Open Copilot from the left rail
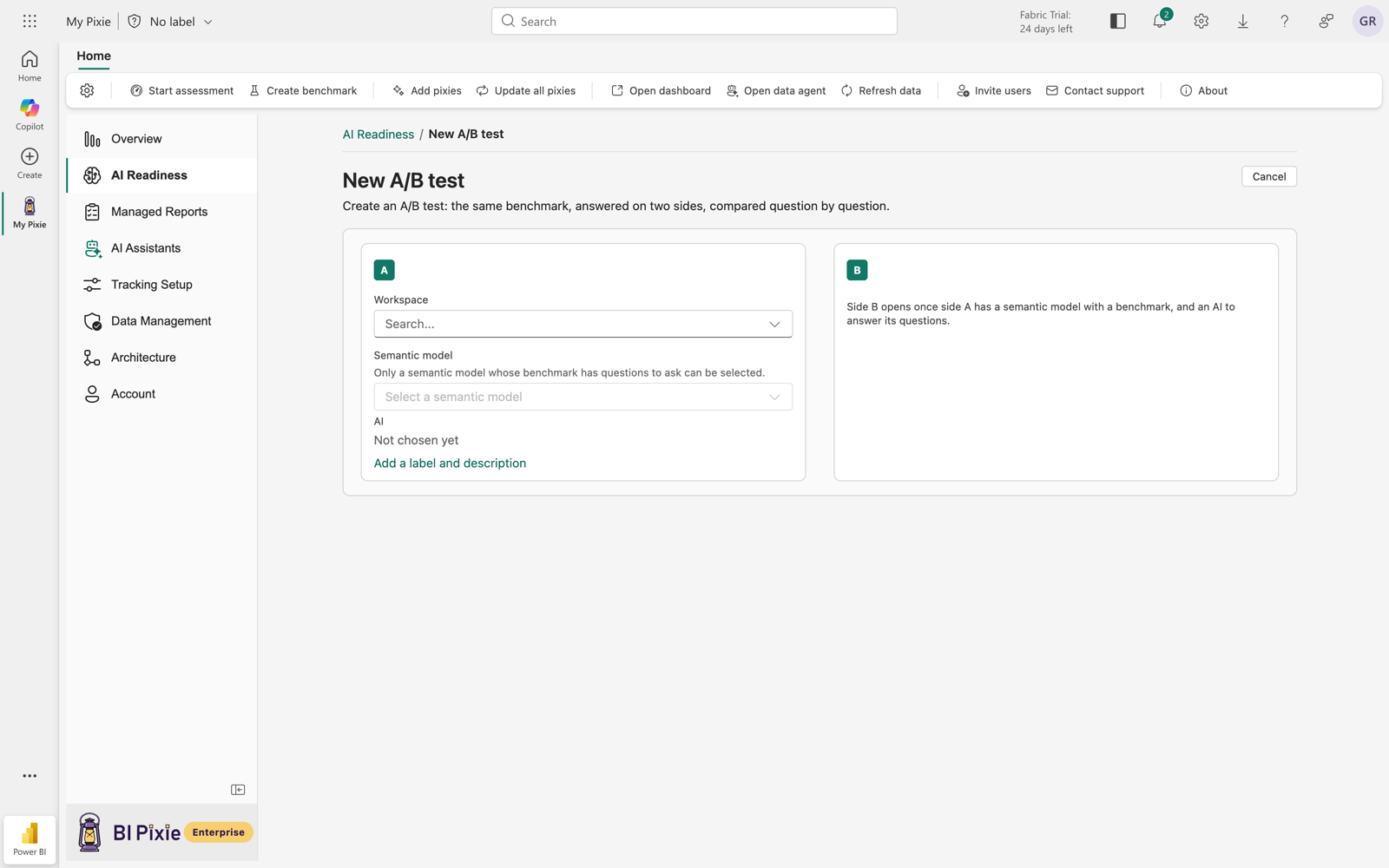 point(30,115)
